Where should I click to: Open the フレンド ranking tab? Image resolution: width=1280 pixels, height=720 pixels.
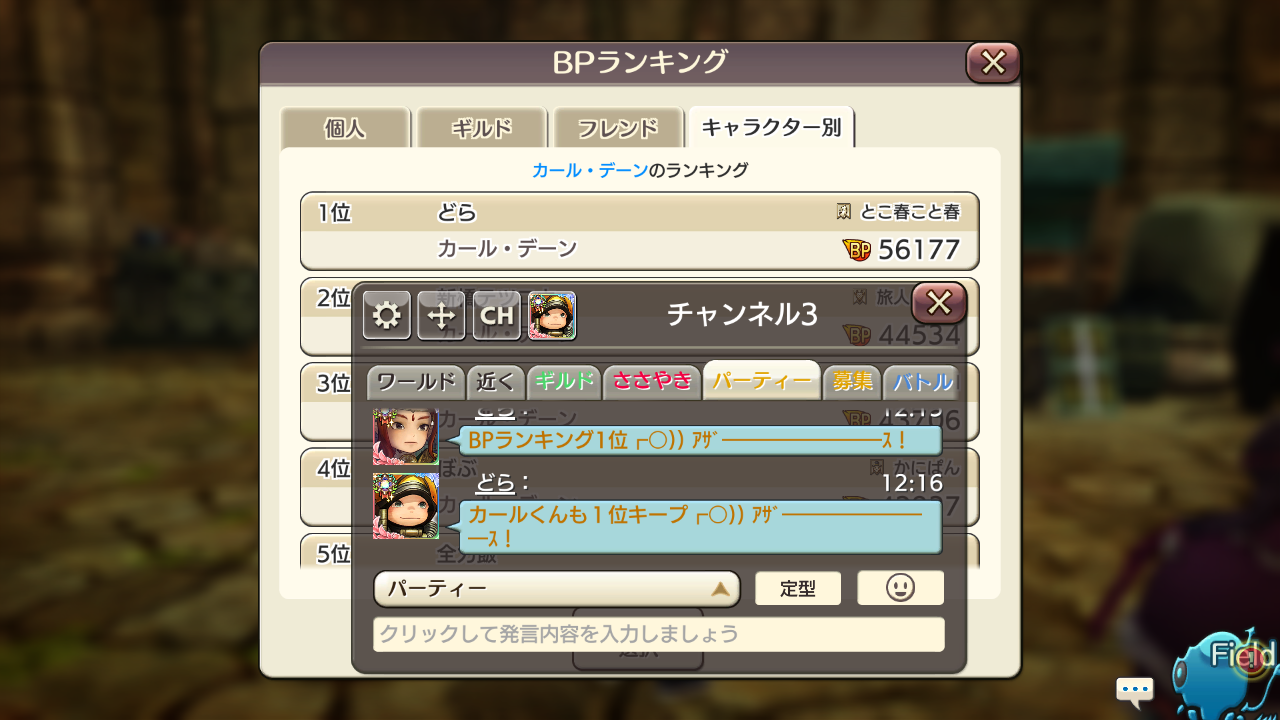[x=618, y=128]
